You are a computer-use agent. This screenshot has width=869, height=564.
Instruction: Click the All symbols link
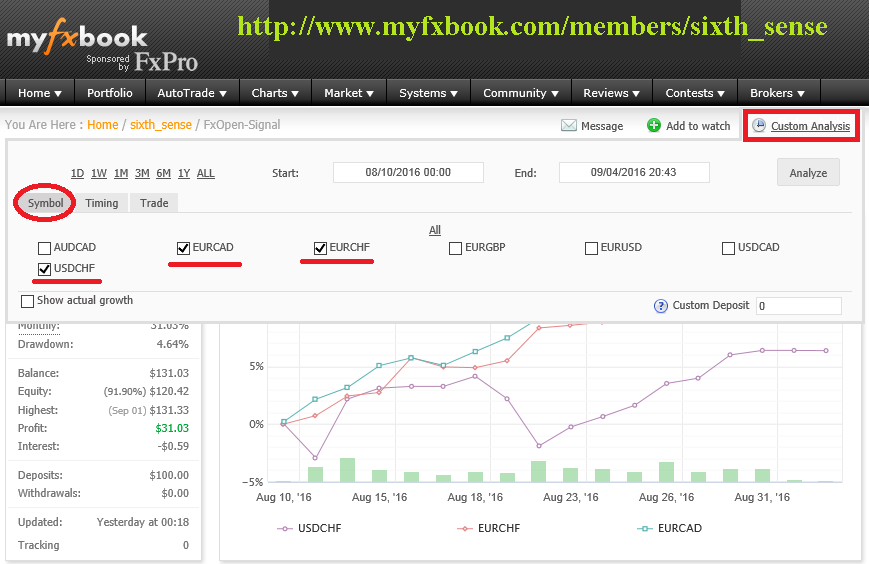[435, 230]
